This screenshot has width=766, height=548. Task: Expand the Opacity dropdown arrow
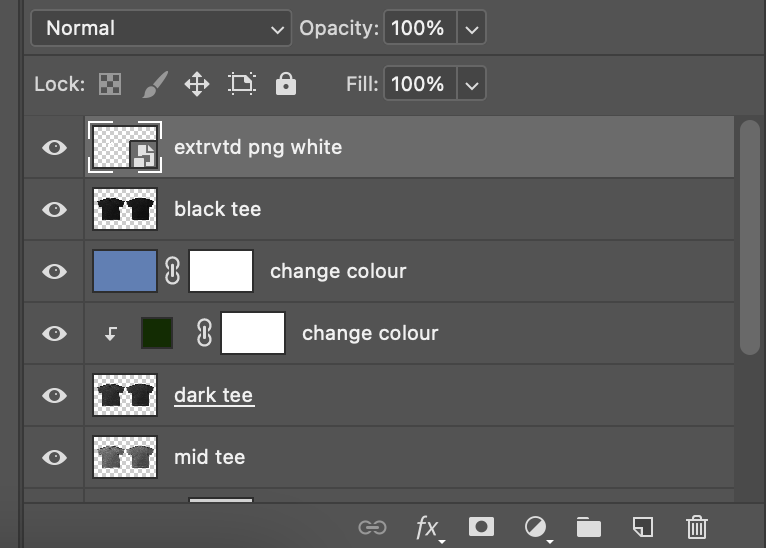pyautogui.click(x=472, y=28)
